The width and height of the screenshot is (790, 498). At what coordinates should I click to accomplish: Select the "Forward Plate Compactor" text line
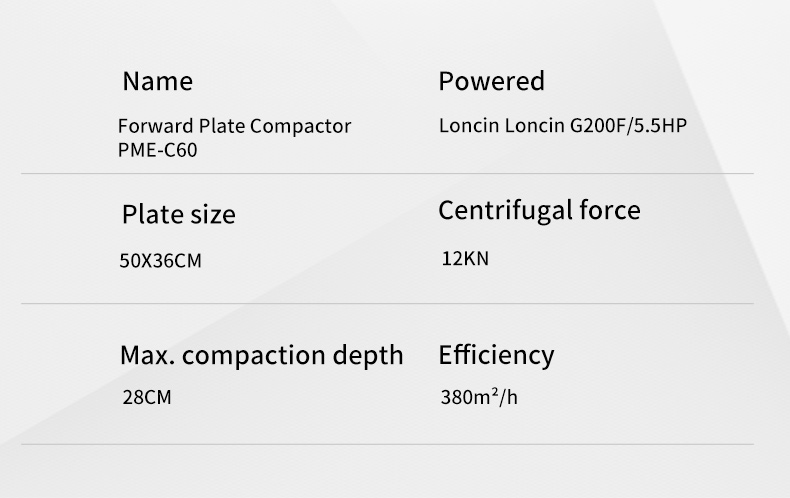(234, 127)
